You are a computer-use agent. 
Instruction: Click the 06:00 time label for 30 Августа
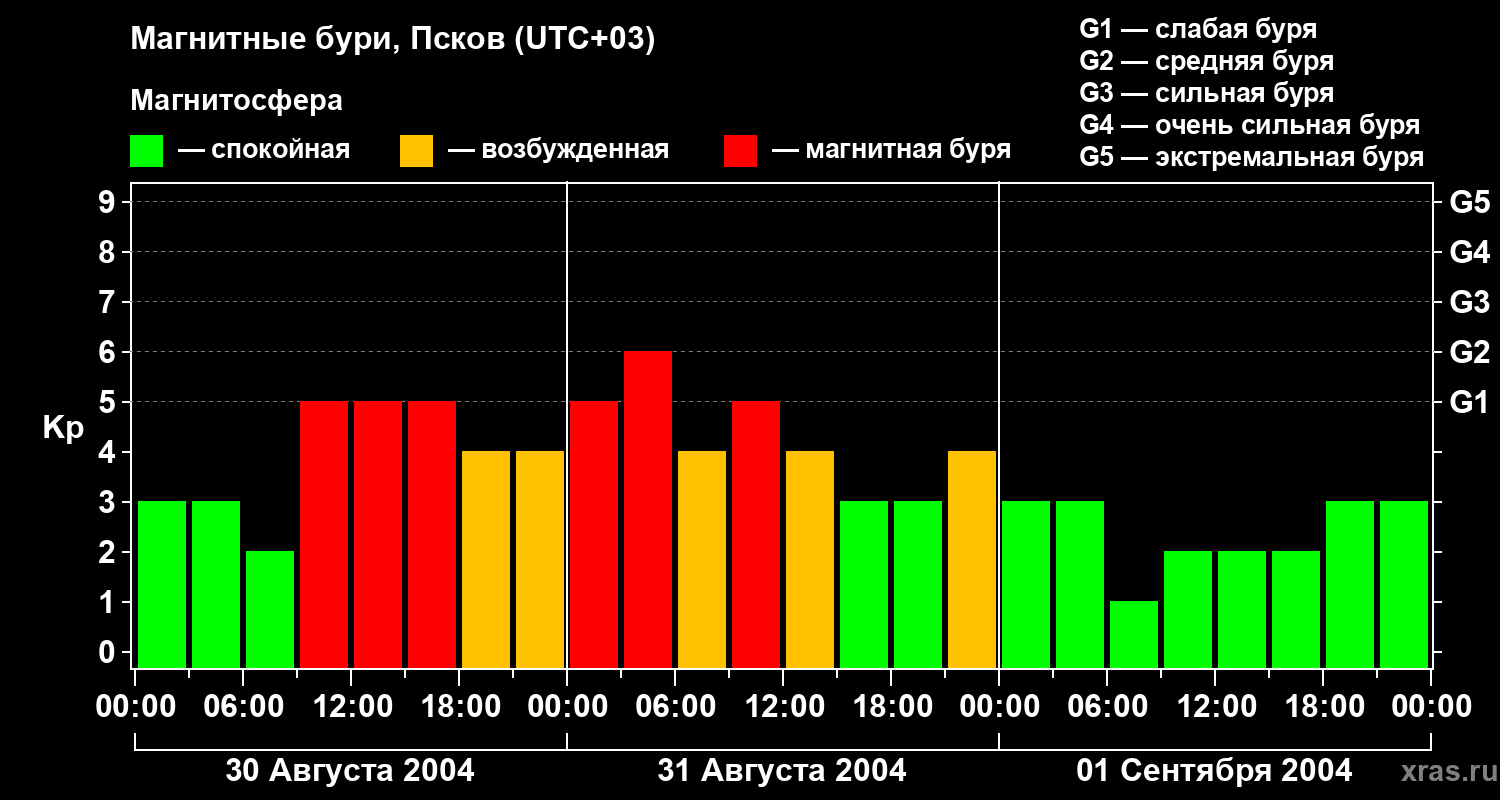click(243, 707)
